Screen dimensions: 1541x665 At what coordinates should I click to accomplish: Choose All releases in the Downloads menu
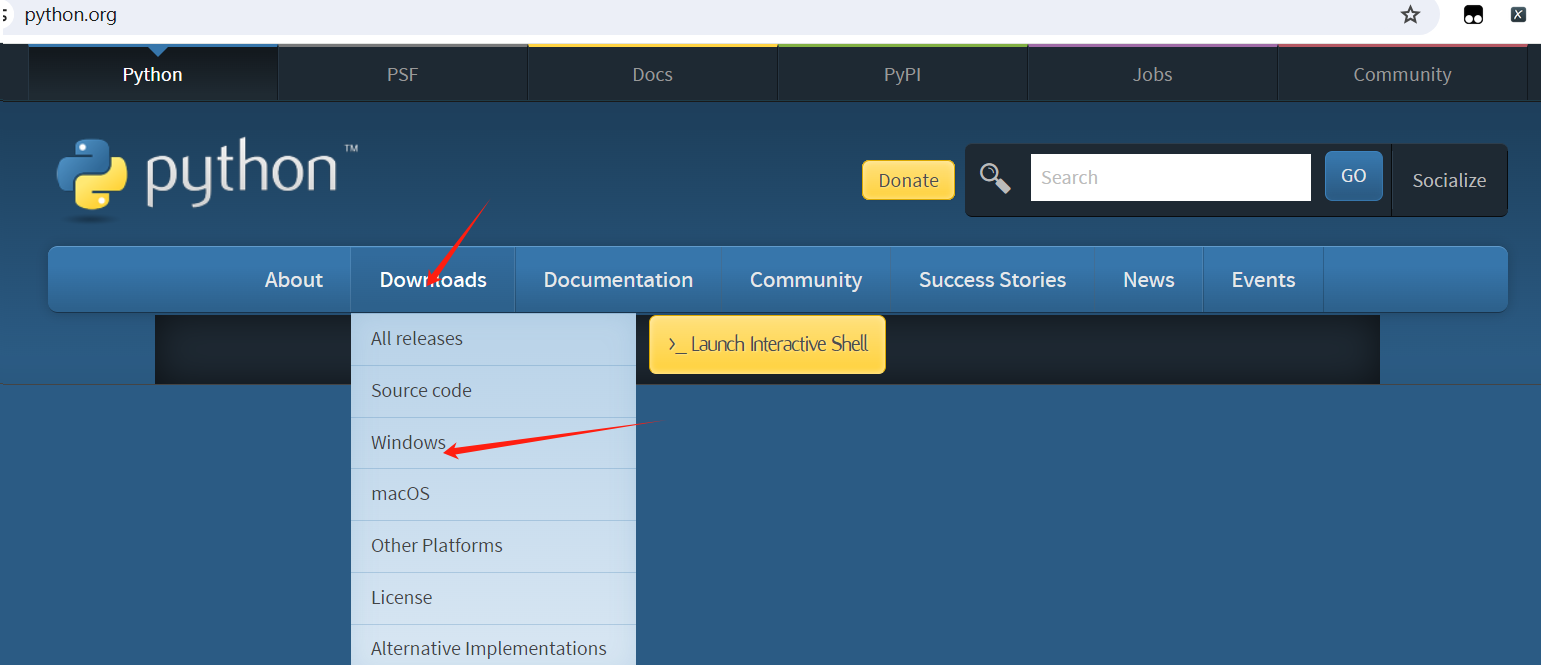(x=417, y=339)
